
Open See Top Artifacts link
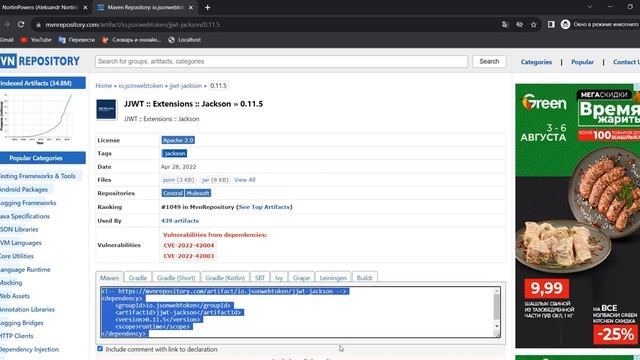coord(264,207)
